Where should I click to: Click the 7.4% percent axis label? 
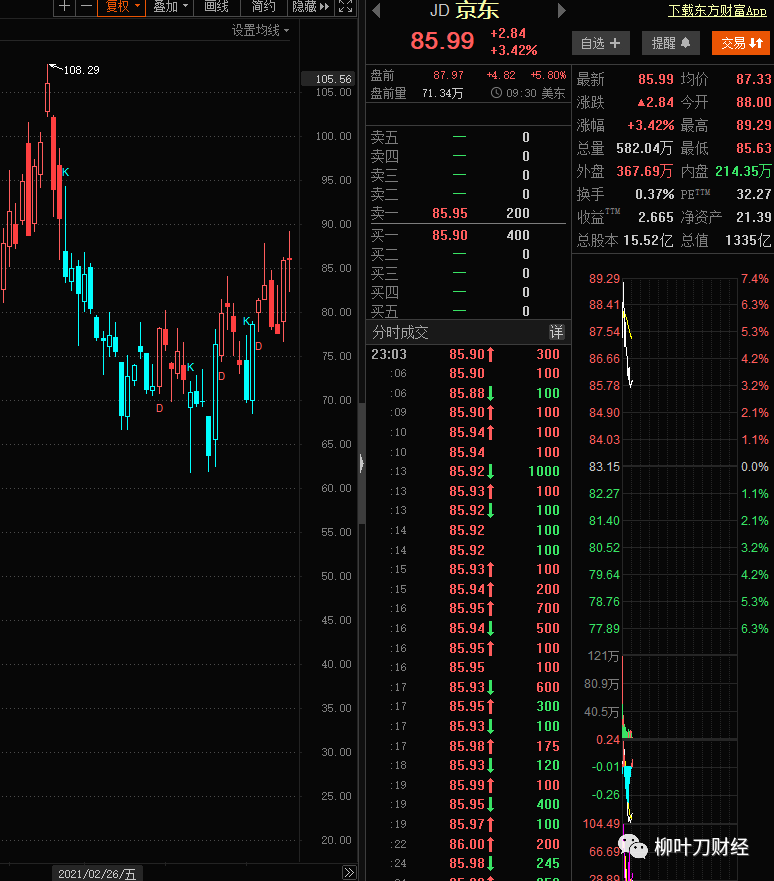point(754,279)
